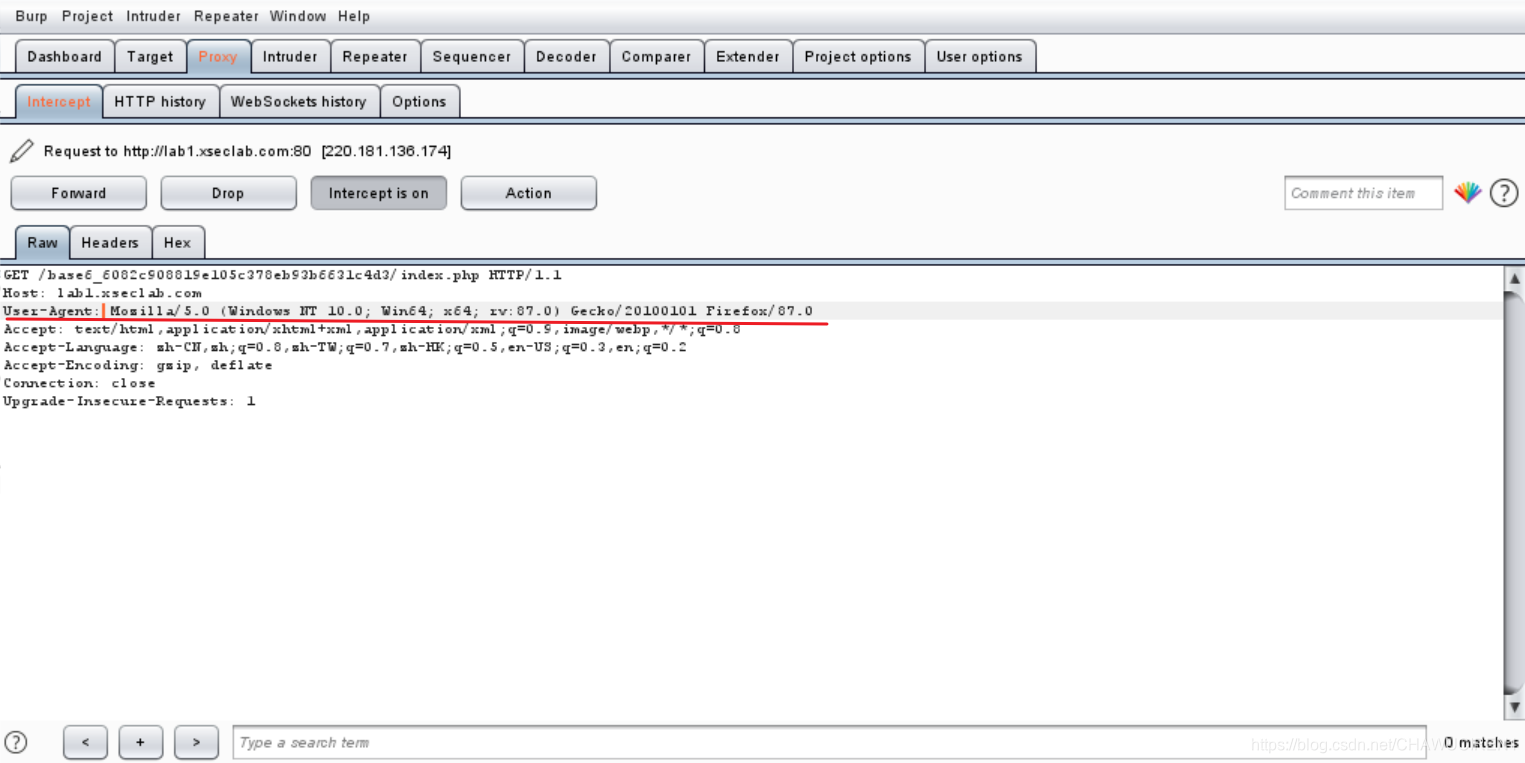Open the Help menu

pos(354,16)
